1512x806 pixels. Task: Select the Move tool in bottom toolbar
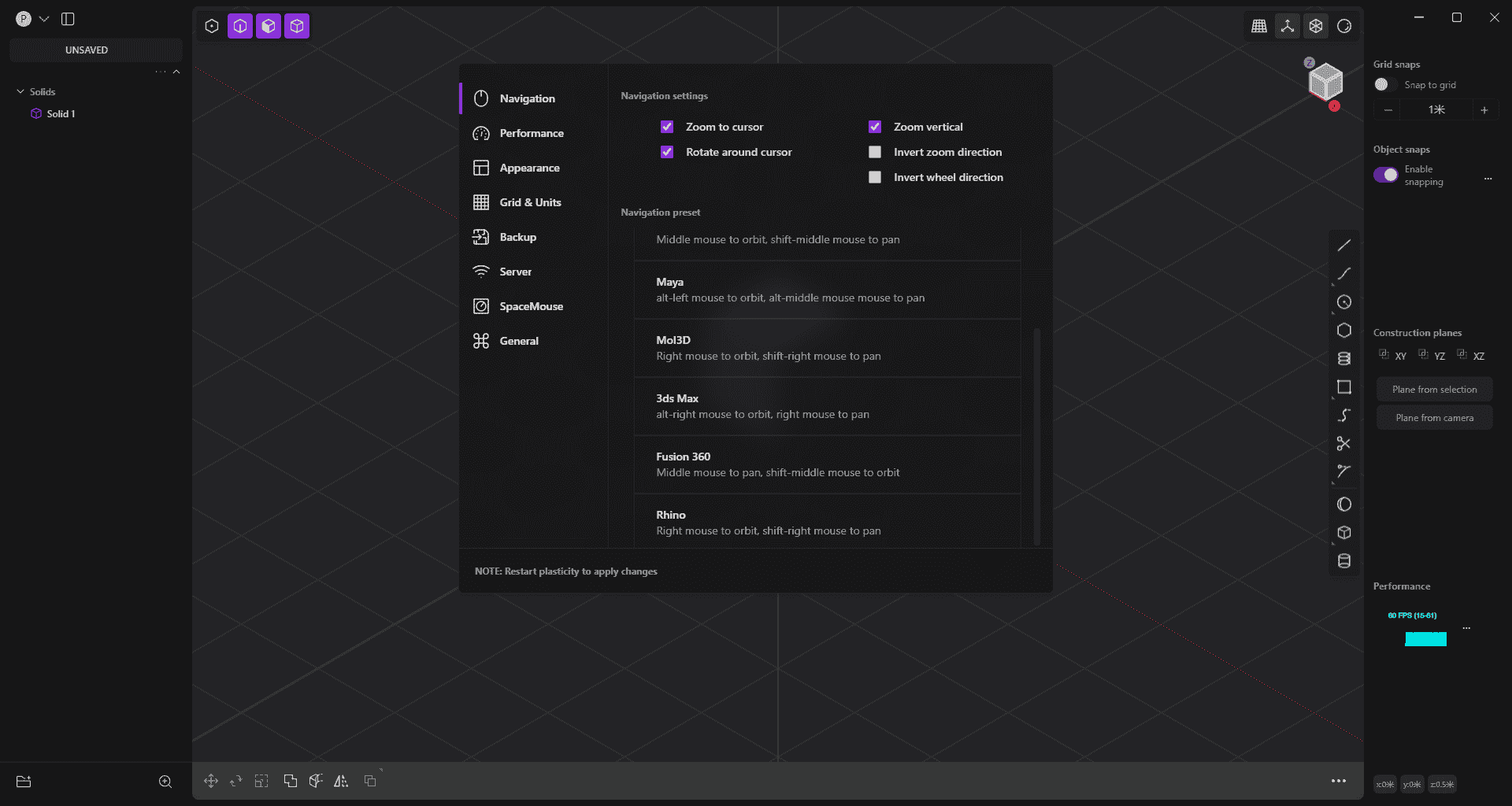[x=210, y=781]
